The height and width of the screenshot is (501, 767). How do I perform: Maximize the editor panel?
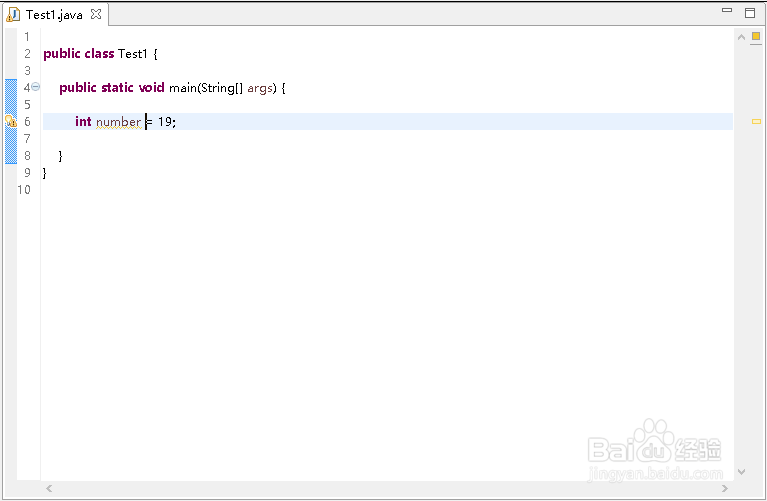click(x=750, y=13)
